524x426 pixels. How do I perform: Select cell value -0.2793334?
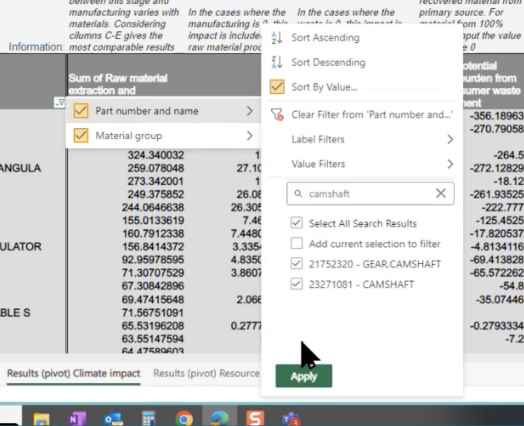497,326
